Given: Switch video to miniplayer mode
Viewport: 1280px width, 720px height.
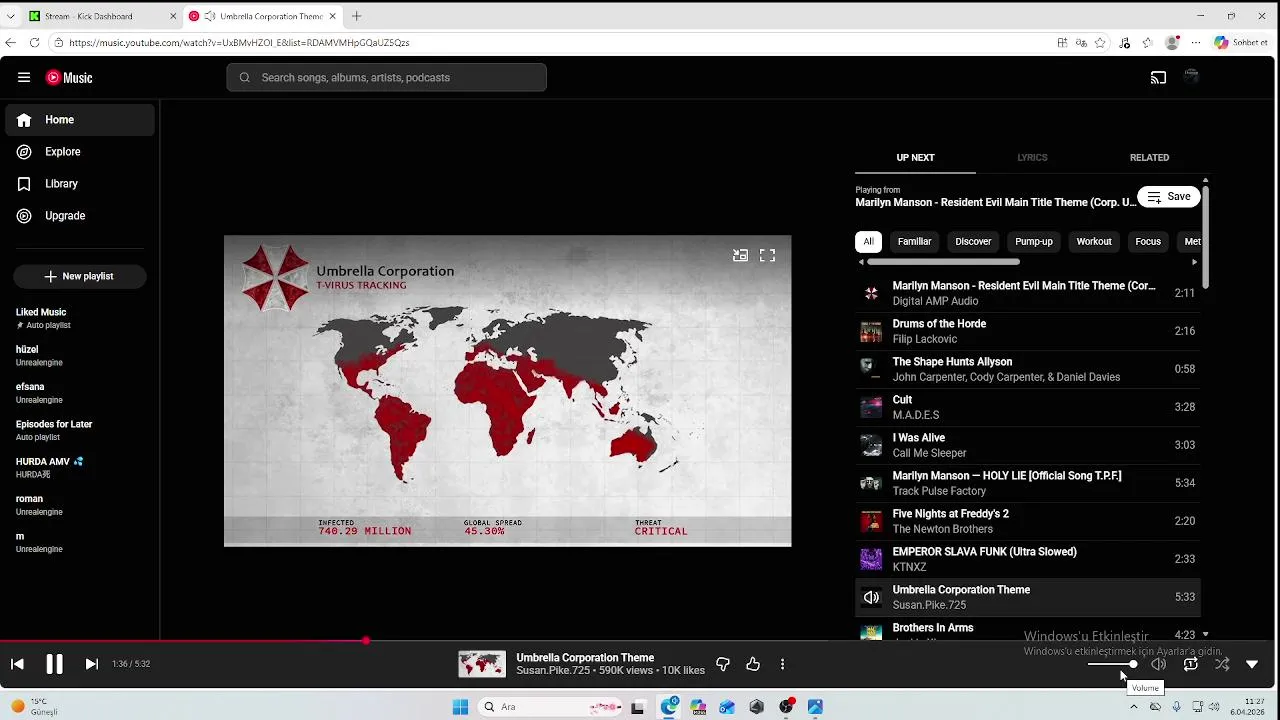Looking at the screenshot, I should click(x=740, y=256).
